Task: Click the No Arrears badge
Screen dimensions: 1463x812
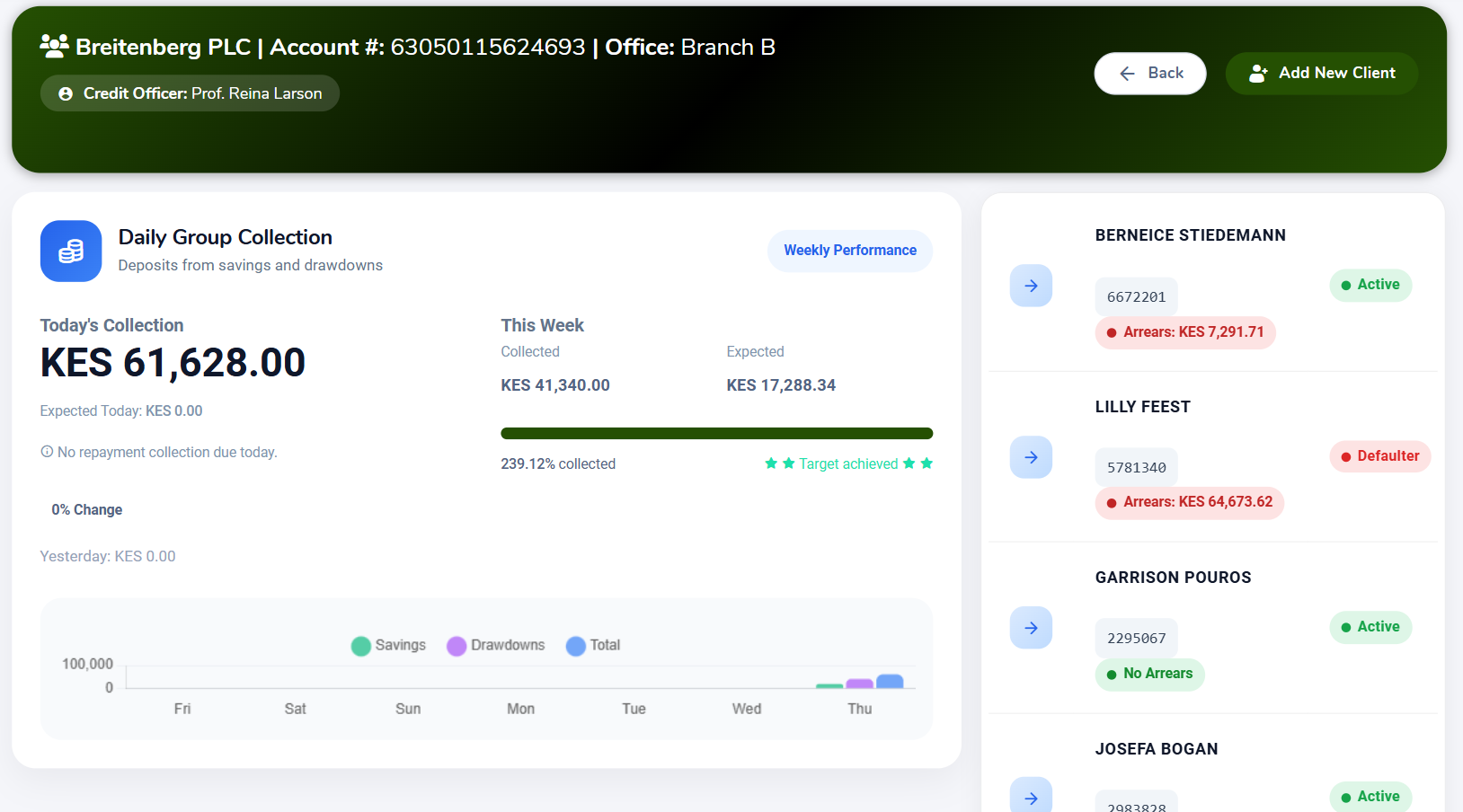Action: pyautogui.click(x=1150, y=674)
